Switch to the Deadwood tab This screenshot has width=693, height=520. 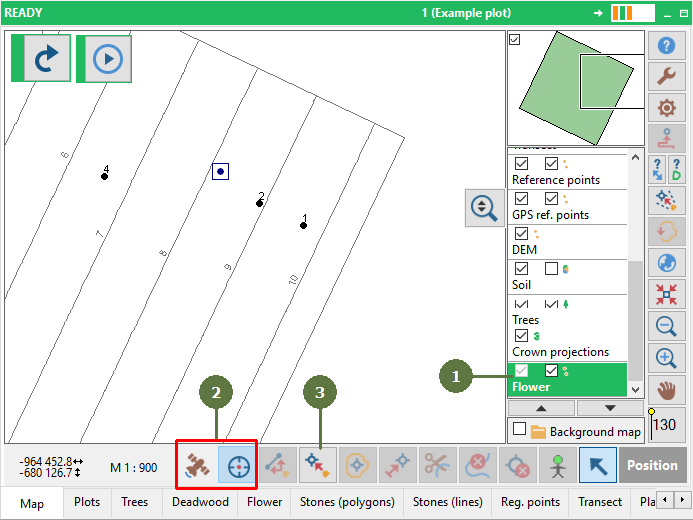[x=200, y=502]
